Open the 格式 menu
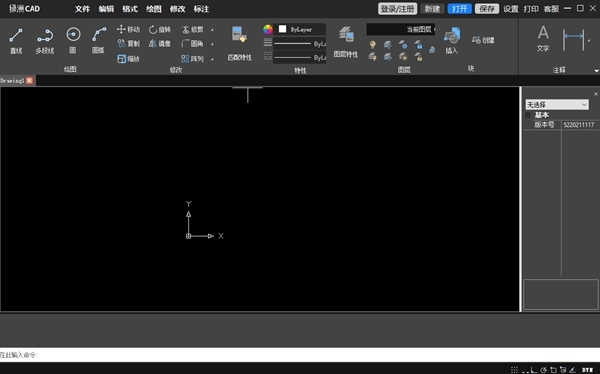Viewport: 600px width, 374px height. 130,9
